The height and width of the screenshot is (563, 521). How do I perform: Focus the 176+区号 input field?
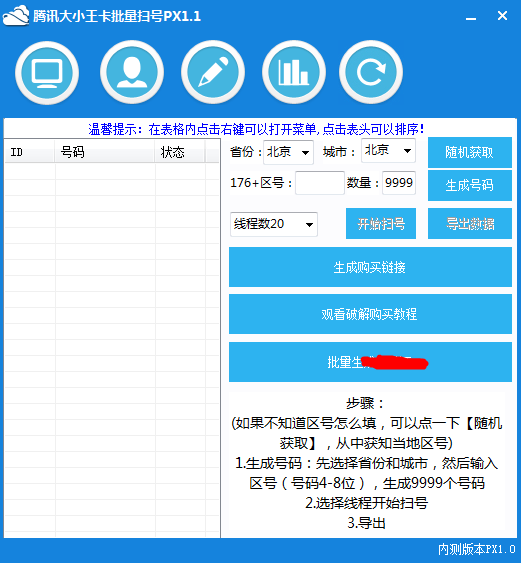pyautogui.click(x=320, y=183)
